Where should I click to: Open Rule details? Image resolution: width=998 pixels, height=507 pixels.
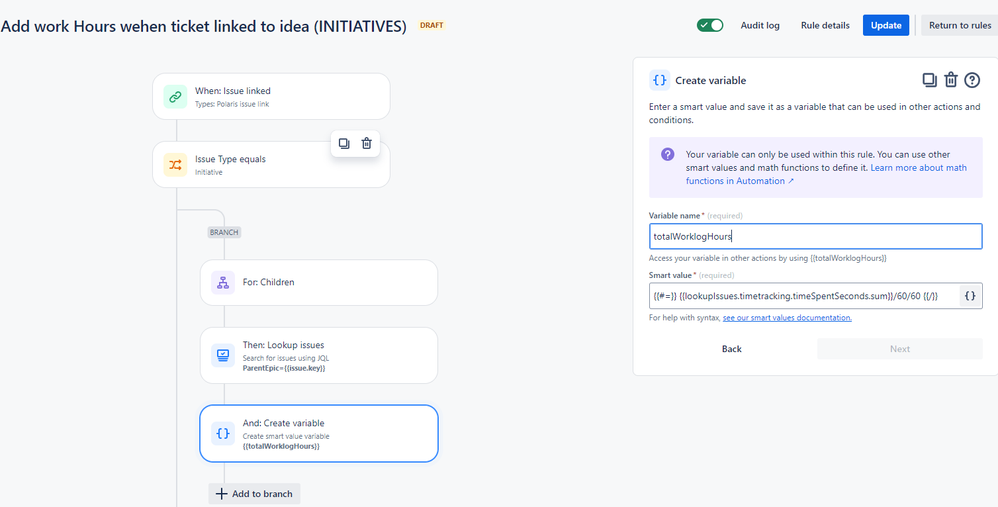(x=825, y=25)
